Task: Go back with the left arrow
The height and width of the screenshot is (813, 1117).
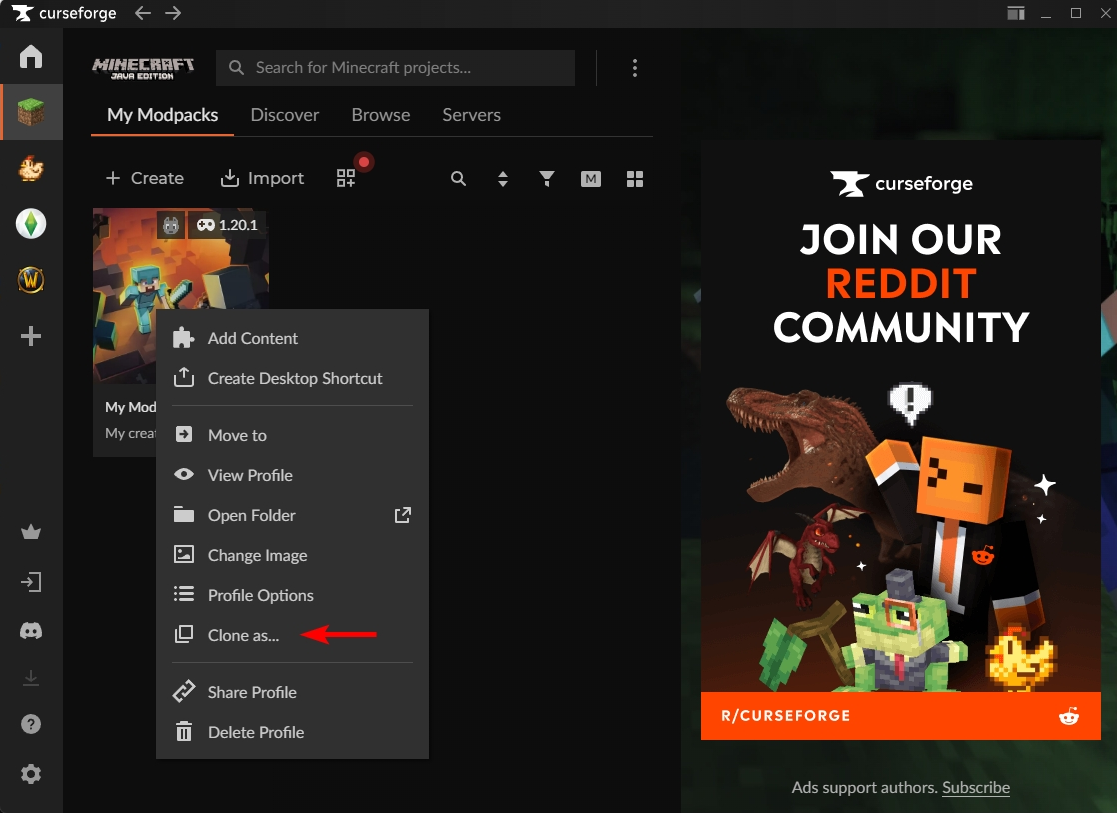Action: tap(142, 13)
